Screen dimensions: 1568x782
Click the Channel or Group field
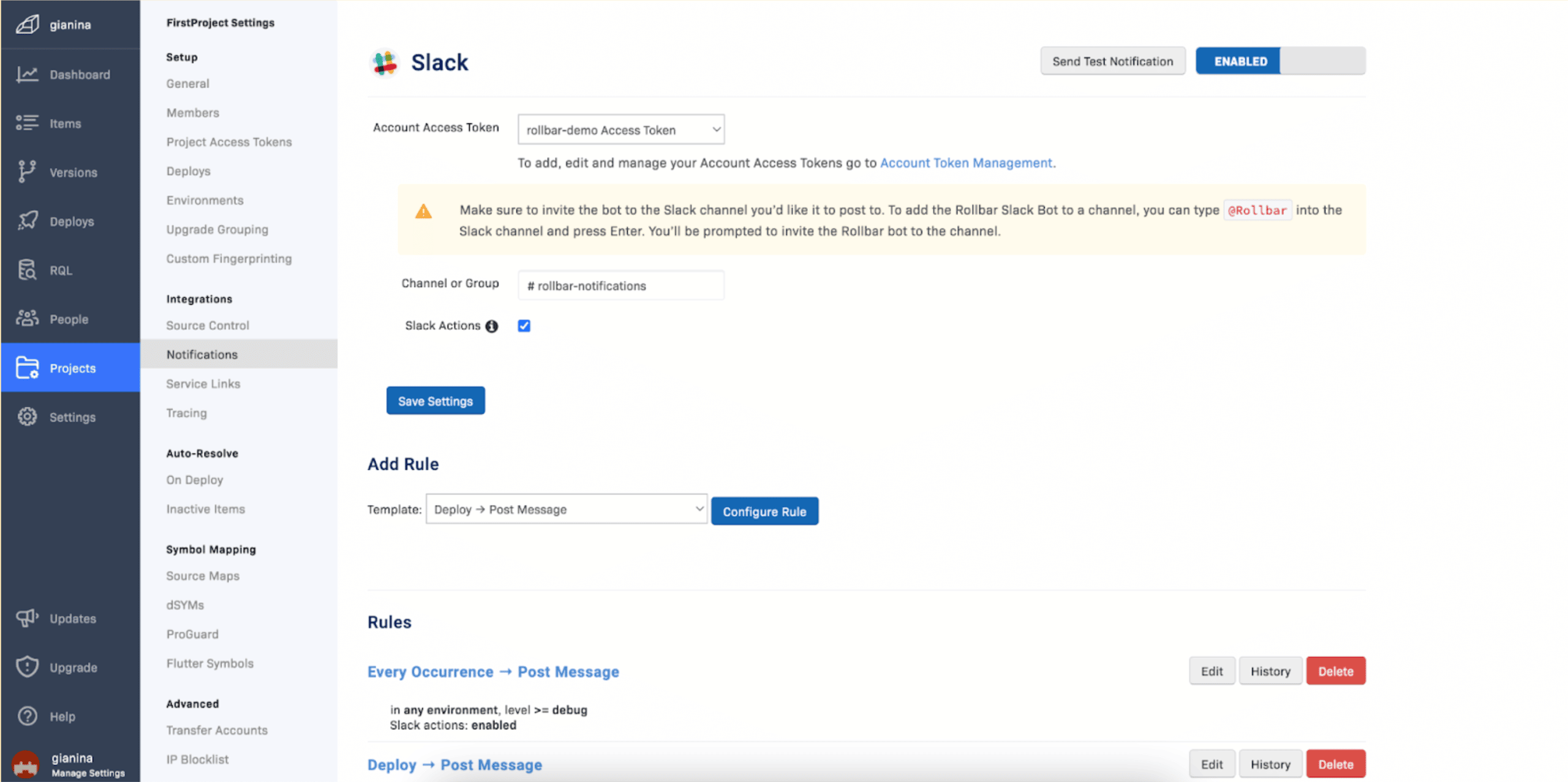pos(621,286)
